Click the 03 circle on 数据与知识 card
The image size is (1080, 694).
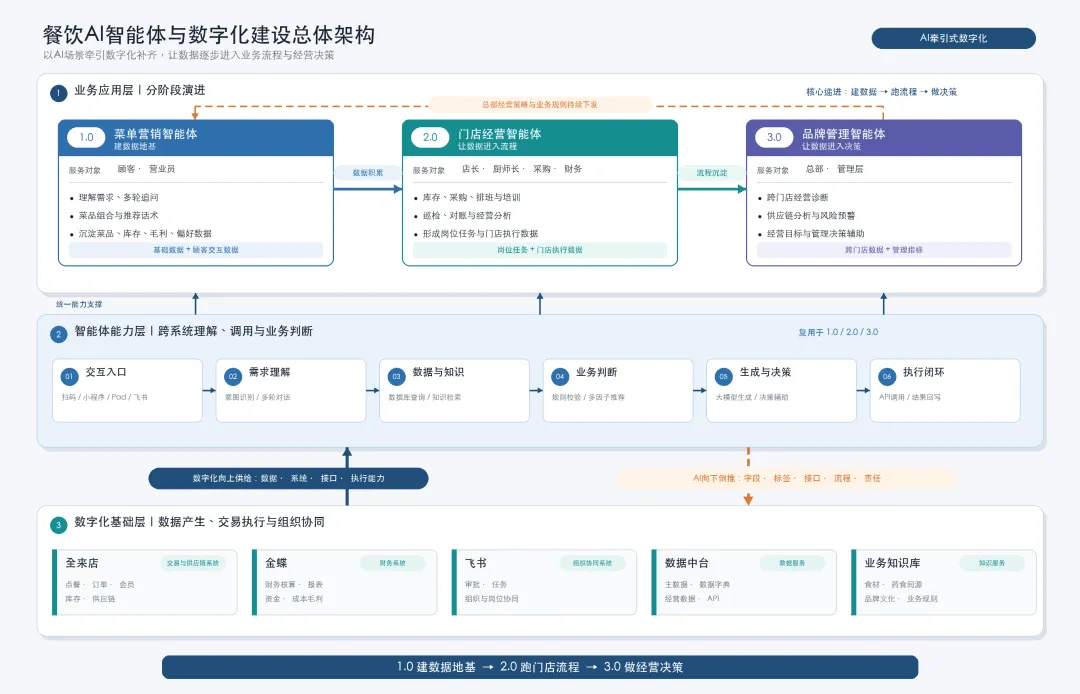396,376
